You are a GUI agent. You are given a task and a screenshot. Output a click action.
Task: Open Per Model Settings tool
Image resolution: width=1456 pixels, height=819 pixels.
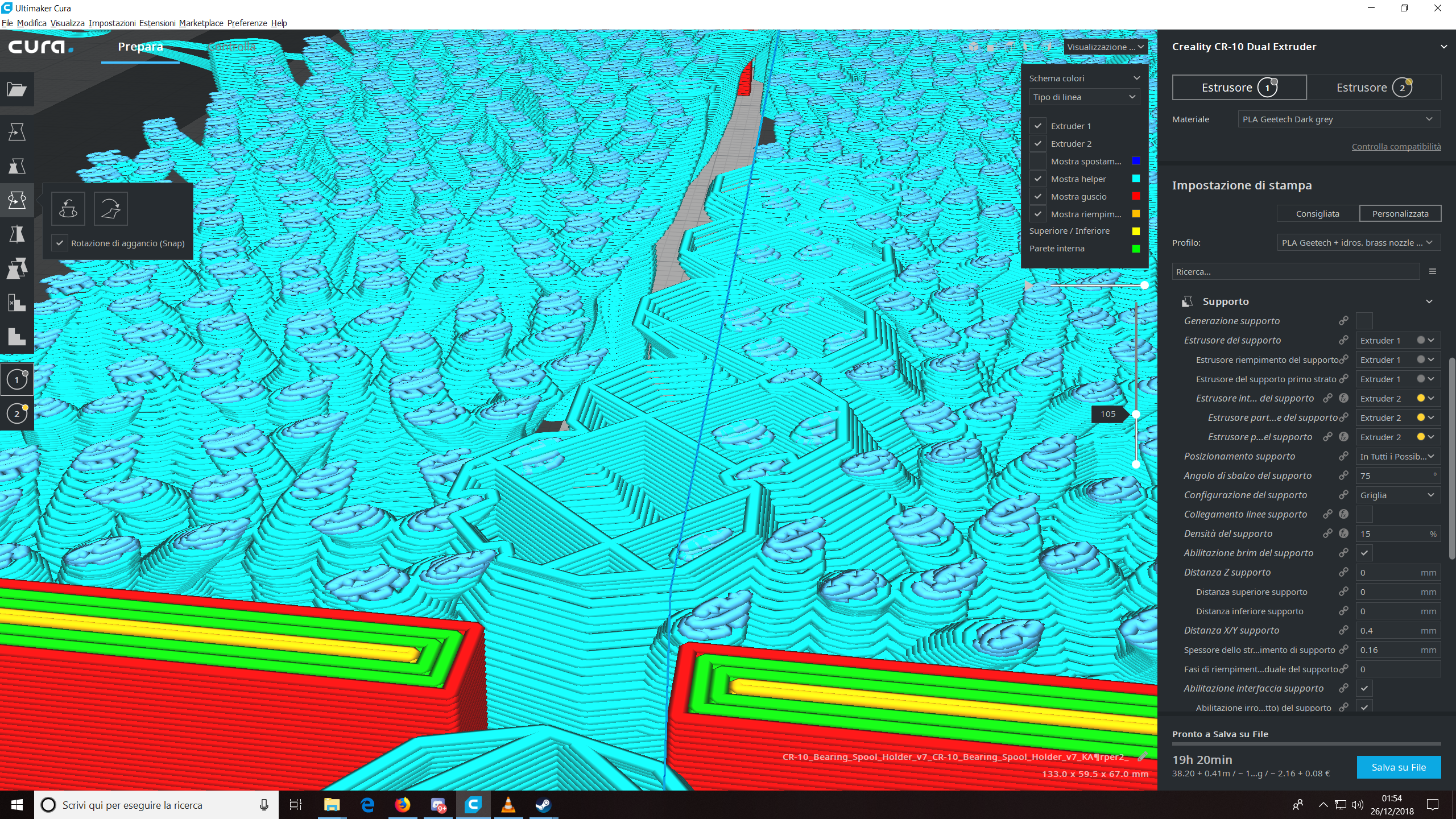(17, 268)
